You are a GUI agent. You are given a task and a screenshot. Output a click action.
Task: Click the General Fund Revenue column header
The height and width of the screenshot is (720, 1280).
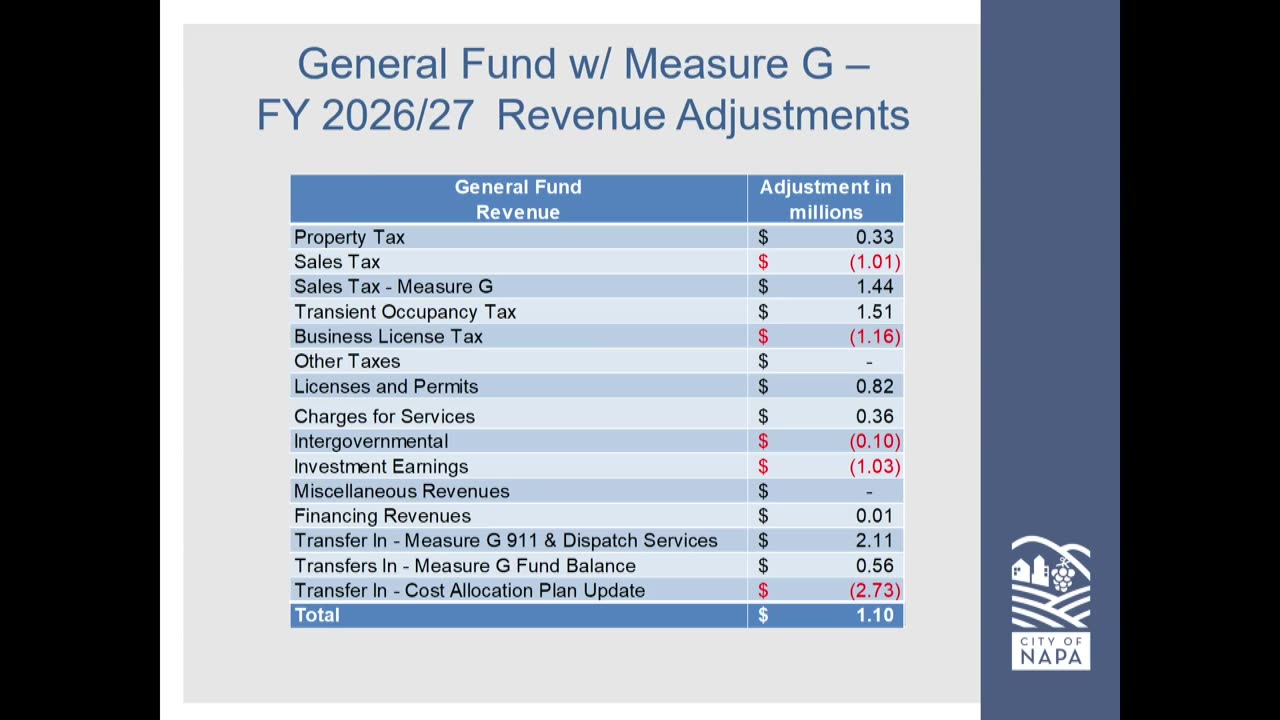[x=518, y=199]
